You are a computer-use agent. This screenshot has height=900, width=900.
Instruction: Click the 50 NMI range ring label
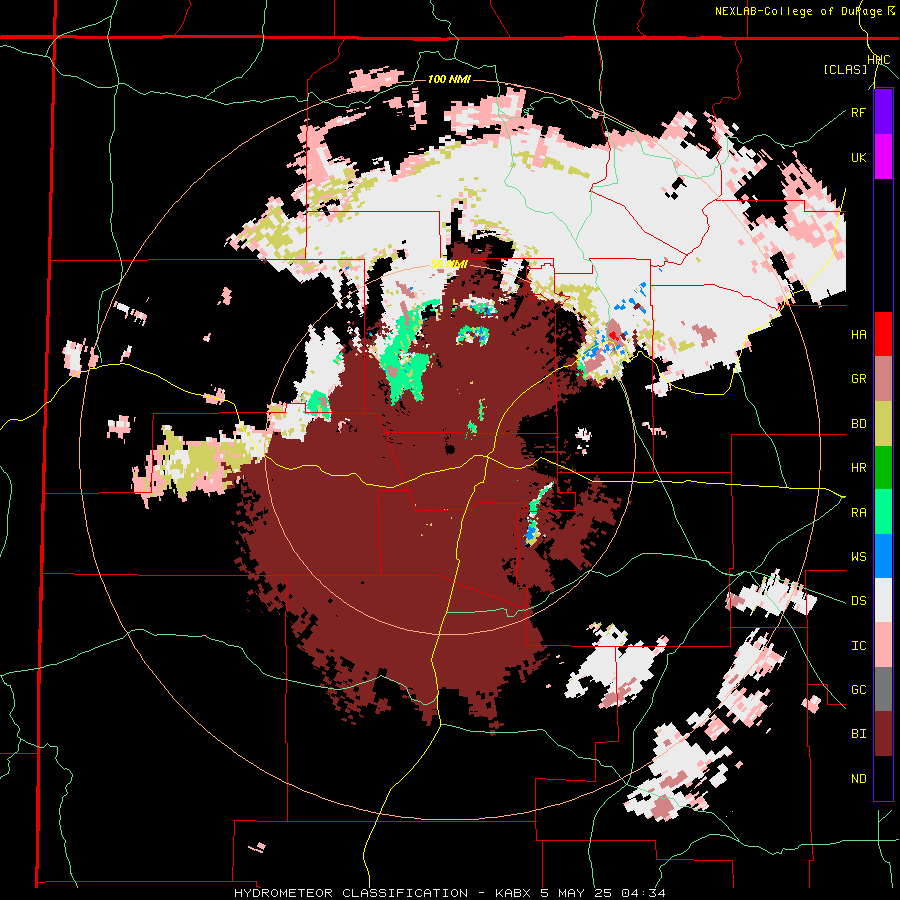point(449,265)
